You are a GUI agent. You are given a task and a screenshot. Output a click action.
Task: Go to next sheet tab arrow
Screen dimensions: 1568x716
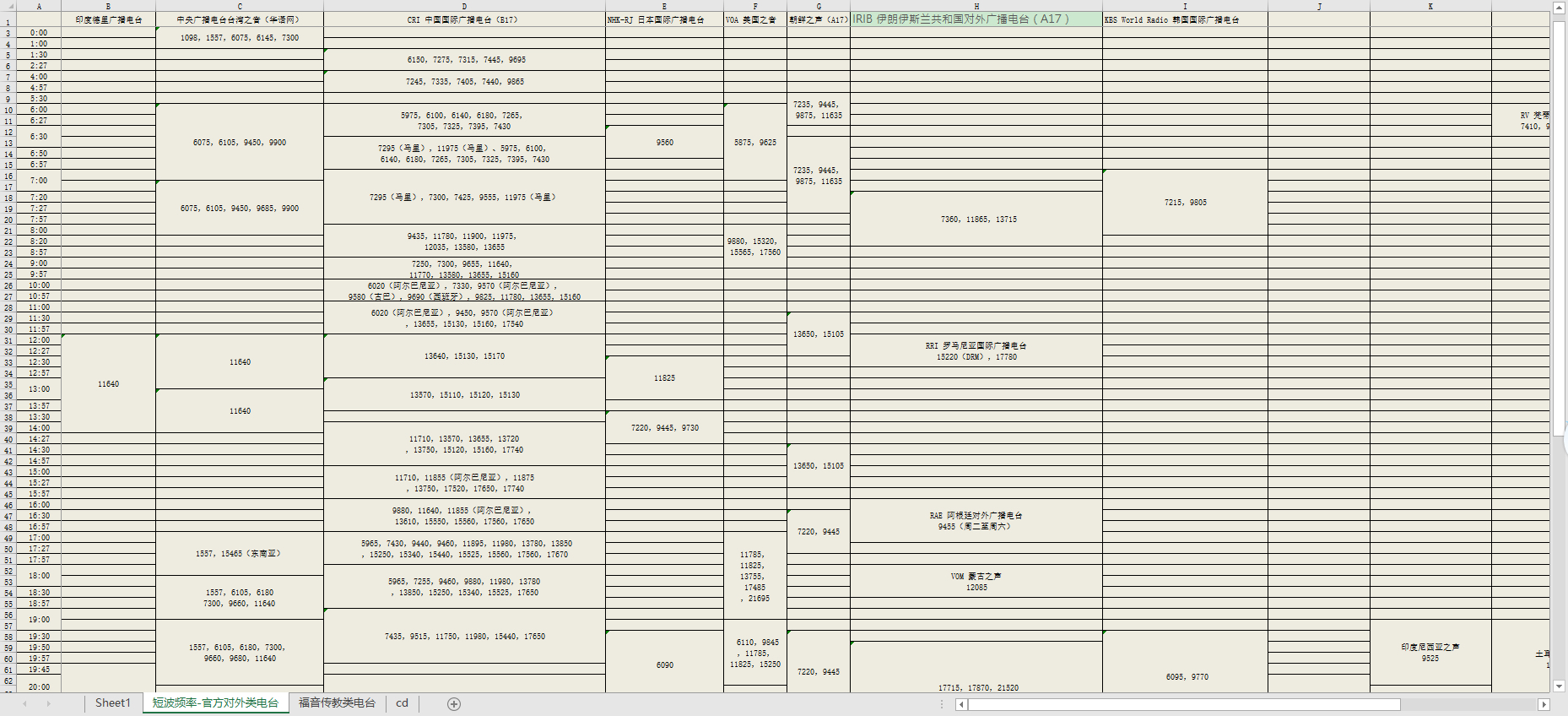click(x=48, y=704)
